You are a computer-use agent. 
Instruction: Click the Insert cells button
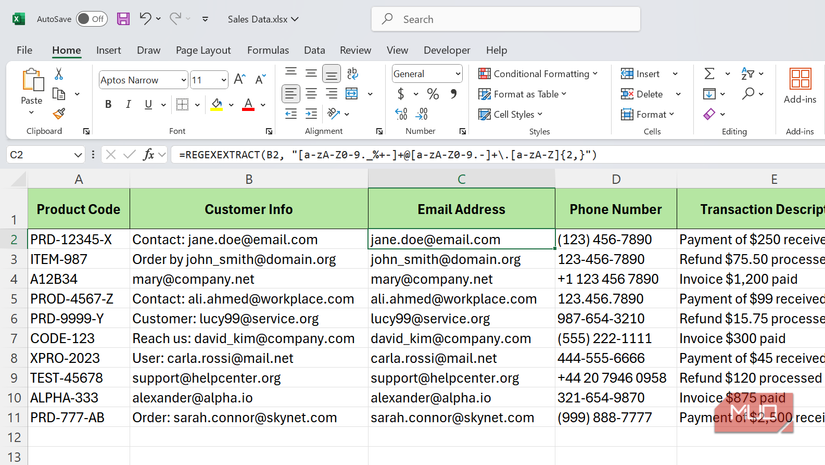point(640,74)
